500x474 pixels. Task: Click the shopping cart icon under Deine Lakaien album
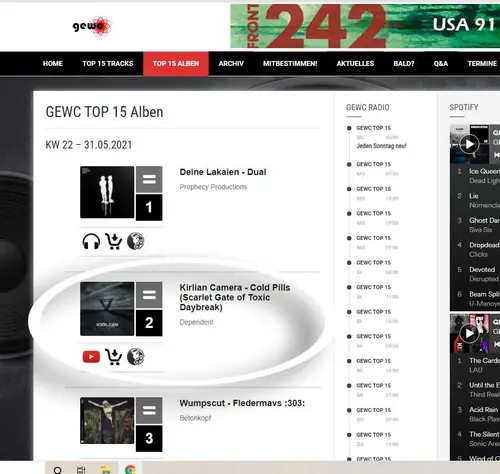click(x=113, y=241)
